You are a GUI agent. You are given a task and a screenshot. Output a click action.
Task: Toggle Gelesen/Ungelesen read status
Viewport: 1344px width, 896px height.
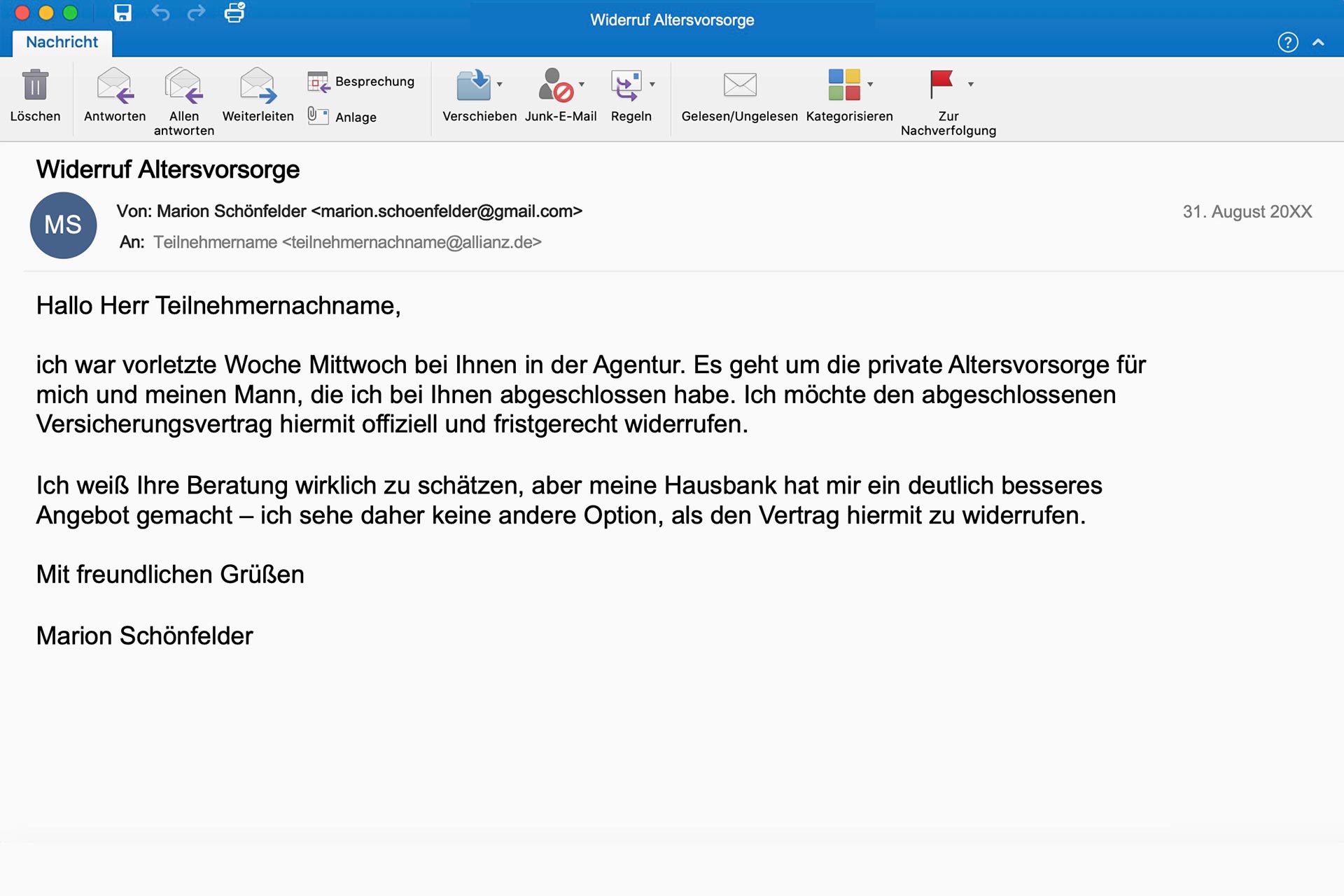pos(740,85)
